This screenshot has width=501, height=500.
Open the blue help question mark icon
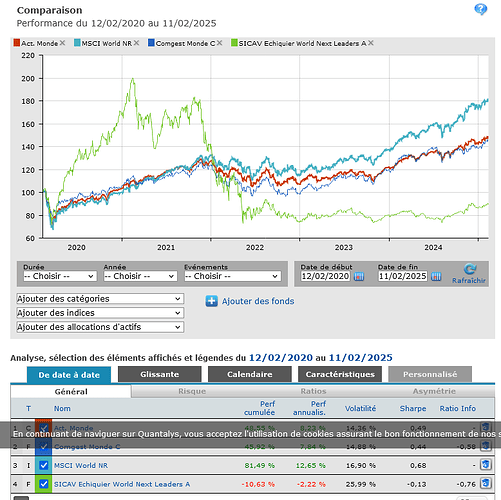(480, 9)
